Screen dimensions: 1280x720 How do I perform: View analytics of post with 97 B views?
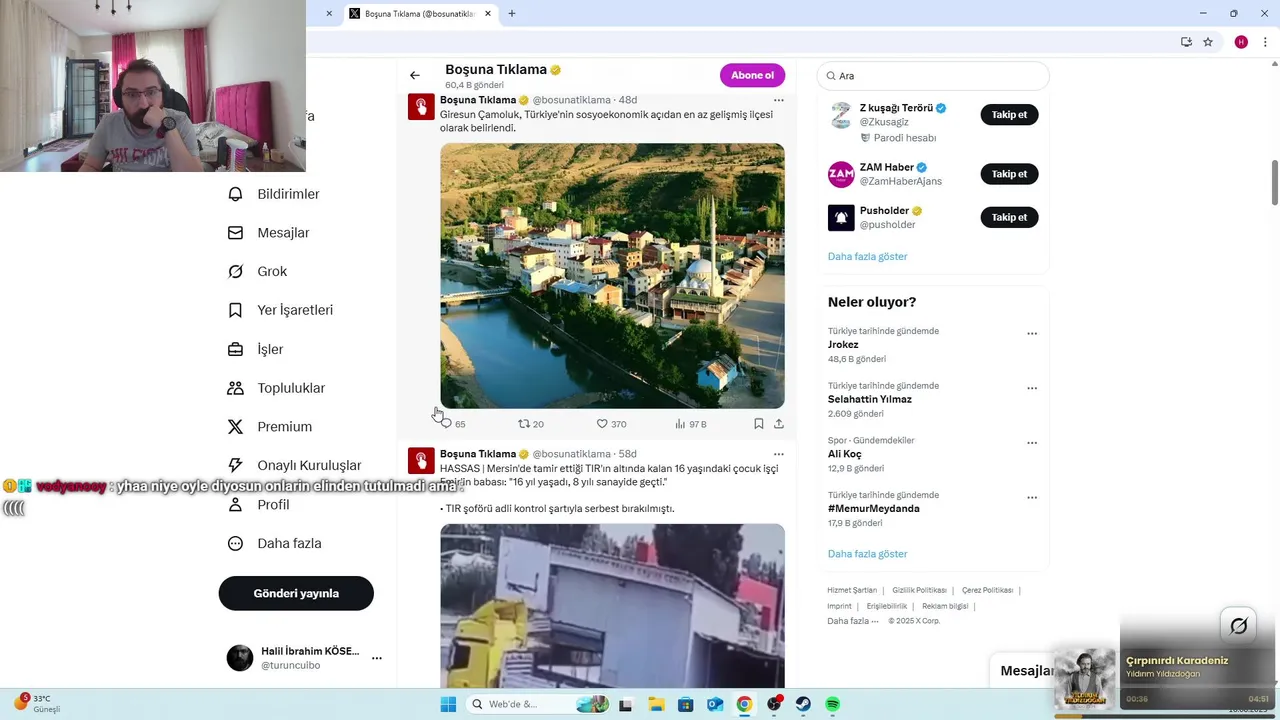690,424
